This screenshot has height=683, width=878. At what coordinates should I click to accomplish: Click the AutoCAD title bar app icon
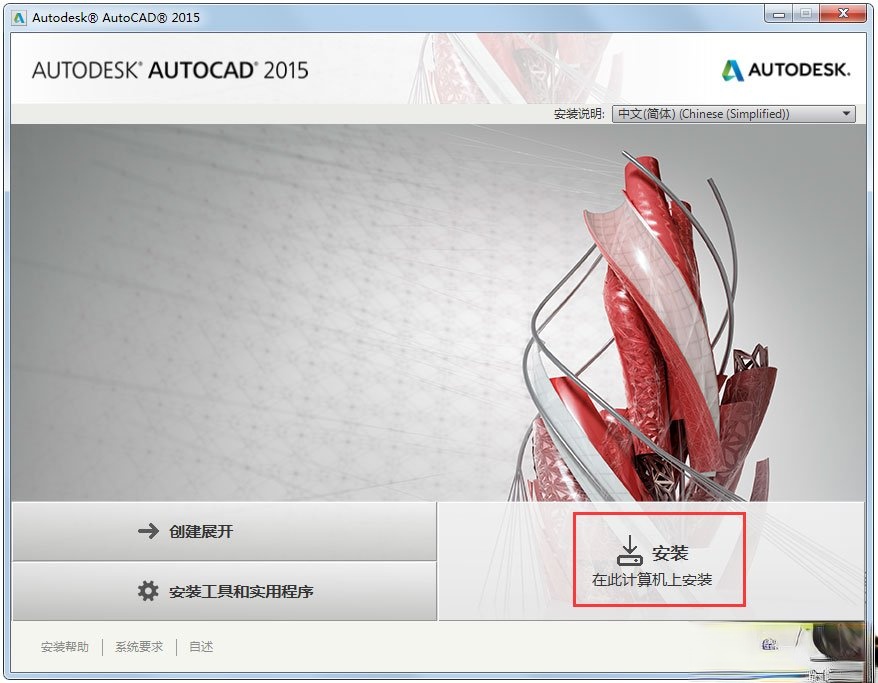(19, 18)
